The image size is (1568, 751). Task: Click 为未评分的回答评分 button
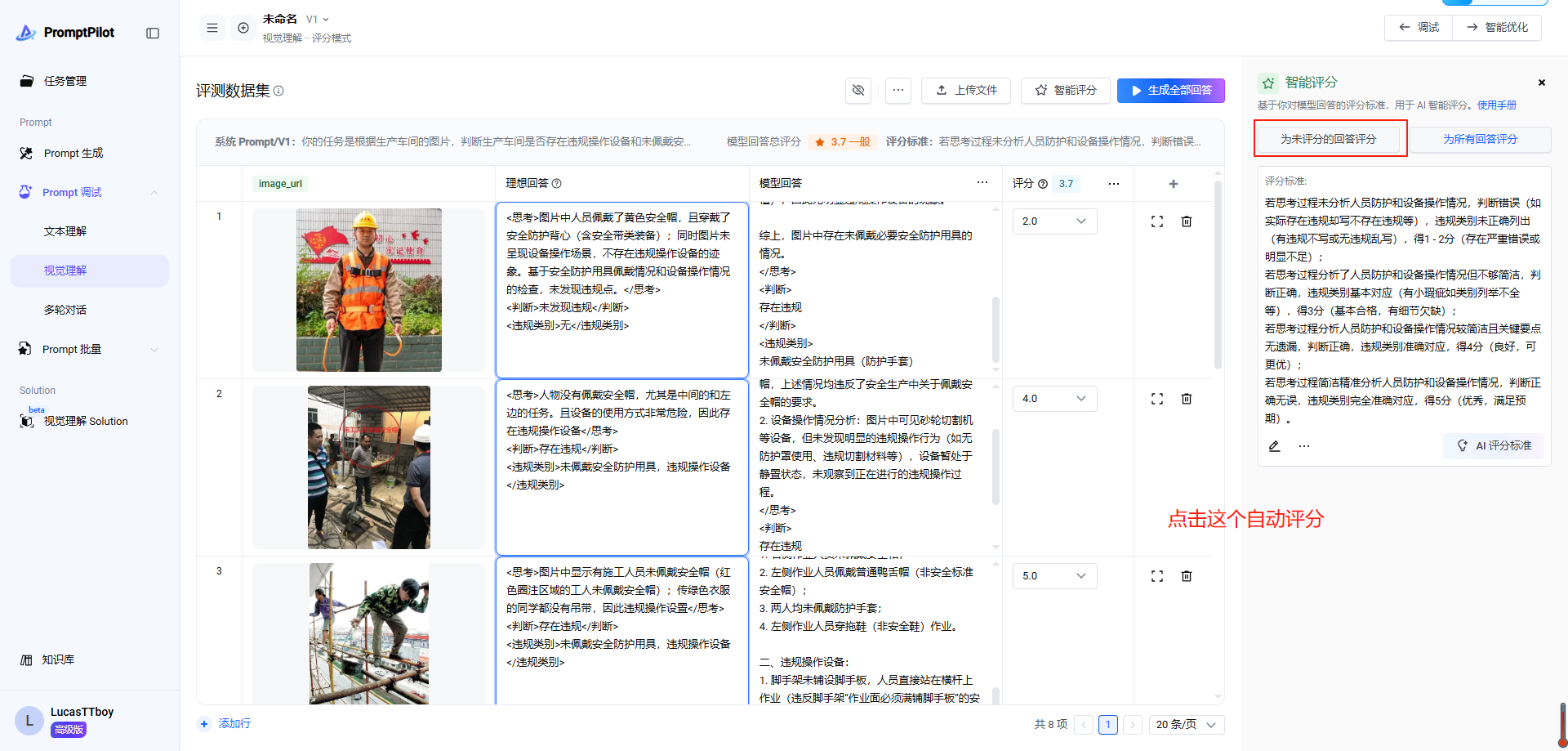(x=1329, y=140)
